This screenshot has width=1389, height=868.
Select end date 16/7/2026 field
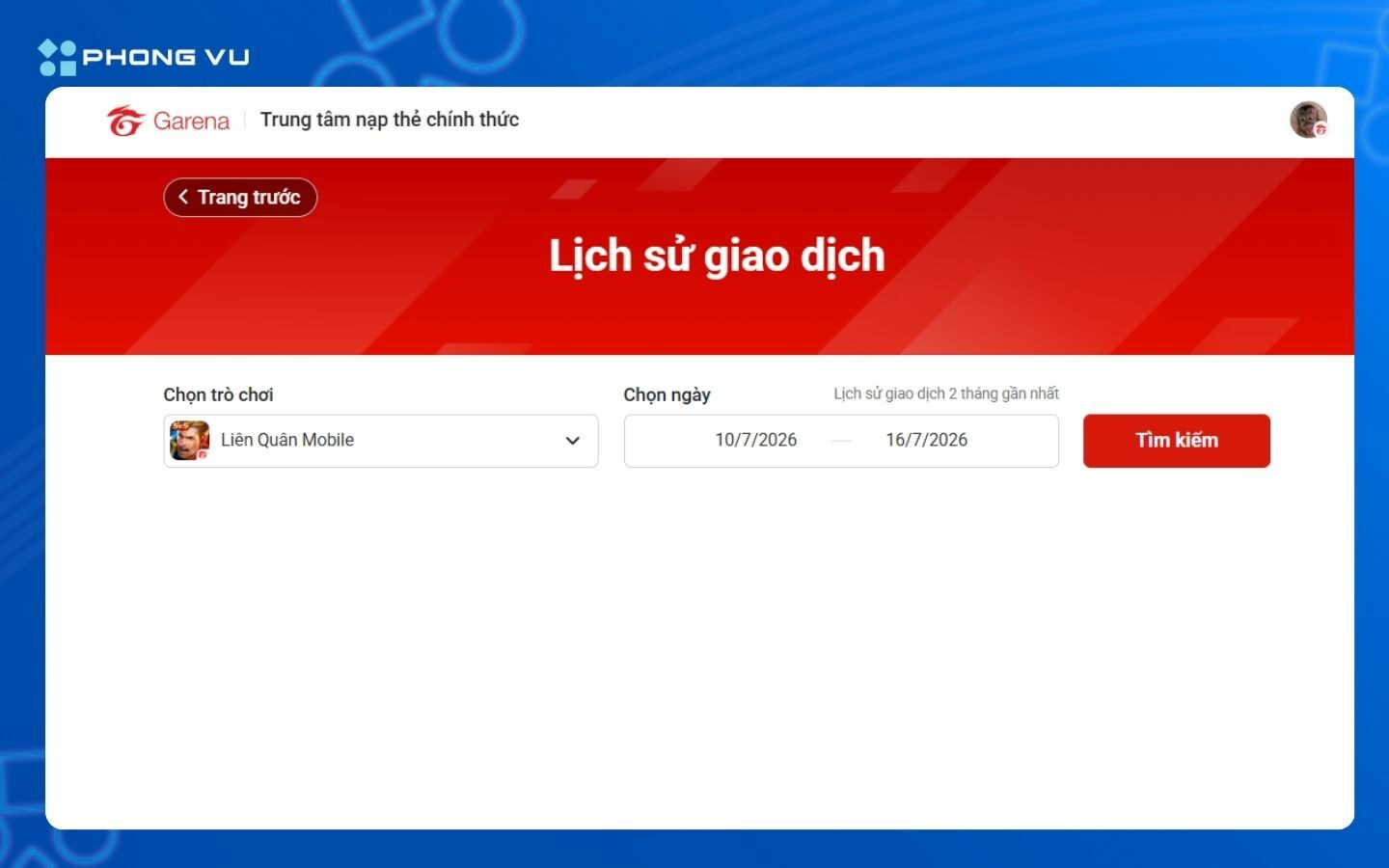click(927, 440)
